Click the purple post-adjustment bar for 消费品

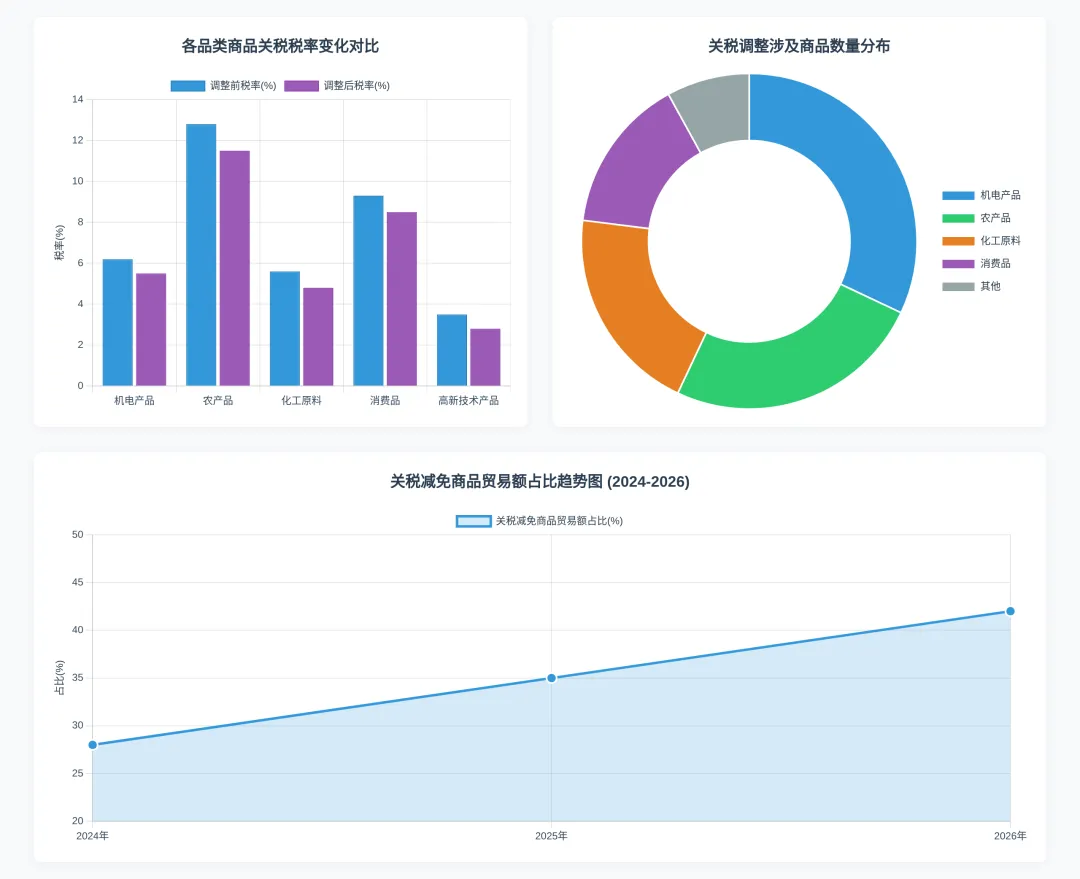pyautogui.click(x=402, y=299)
